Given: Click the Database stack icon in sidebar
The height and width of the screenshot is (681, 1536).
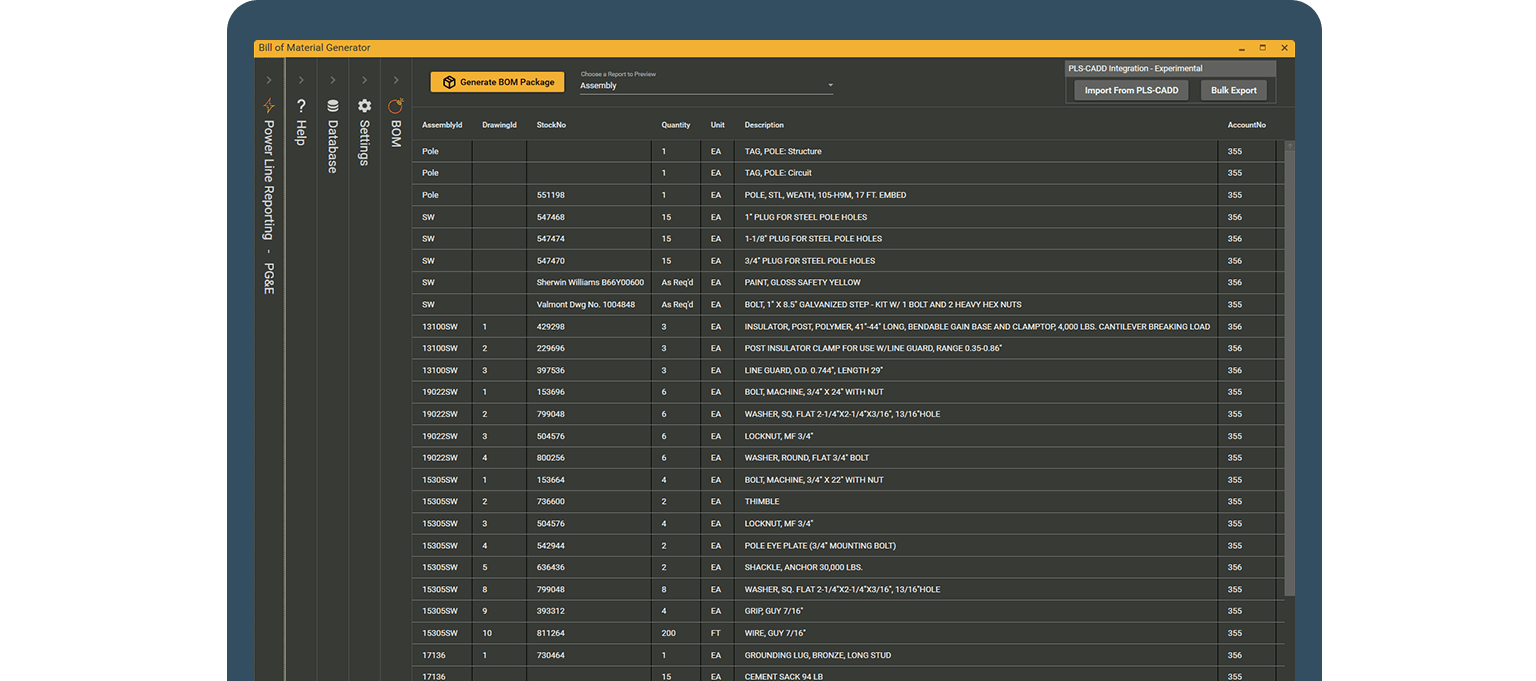Looking at the screenshot, I should [x=333, y=106].
